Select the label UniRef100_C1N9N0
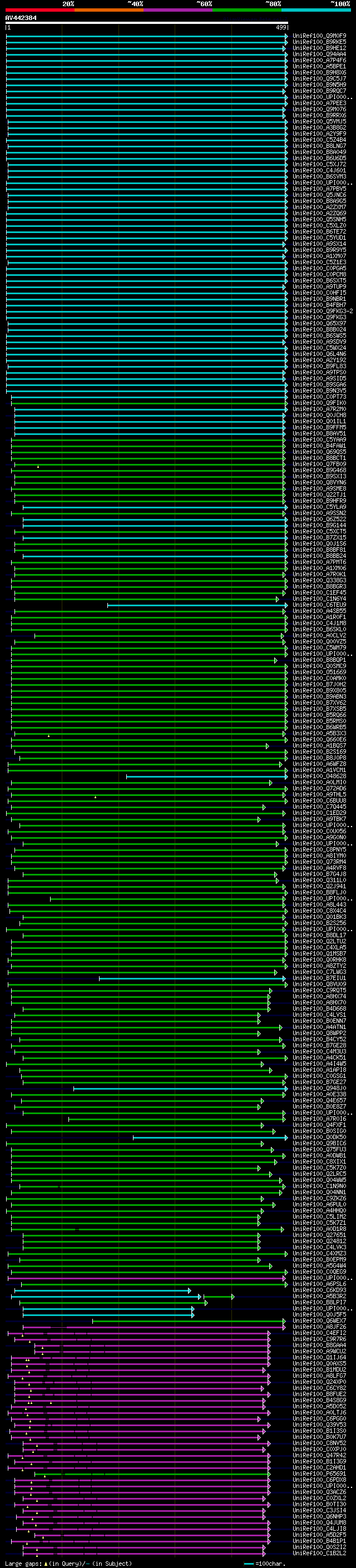Screen dimensions: 356x1568 click(319, 1186)
